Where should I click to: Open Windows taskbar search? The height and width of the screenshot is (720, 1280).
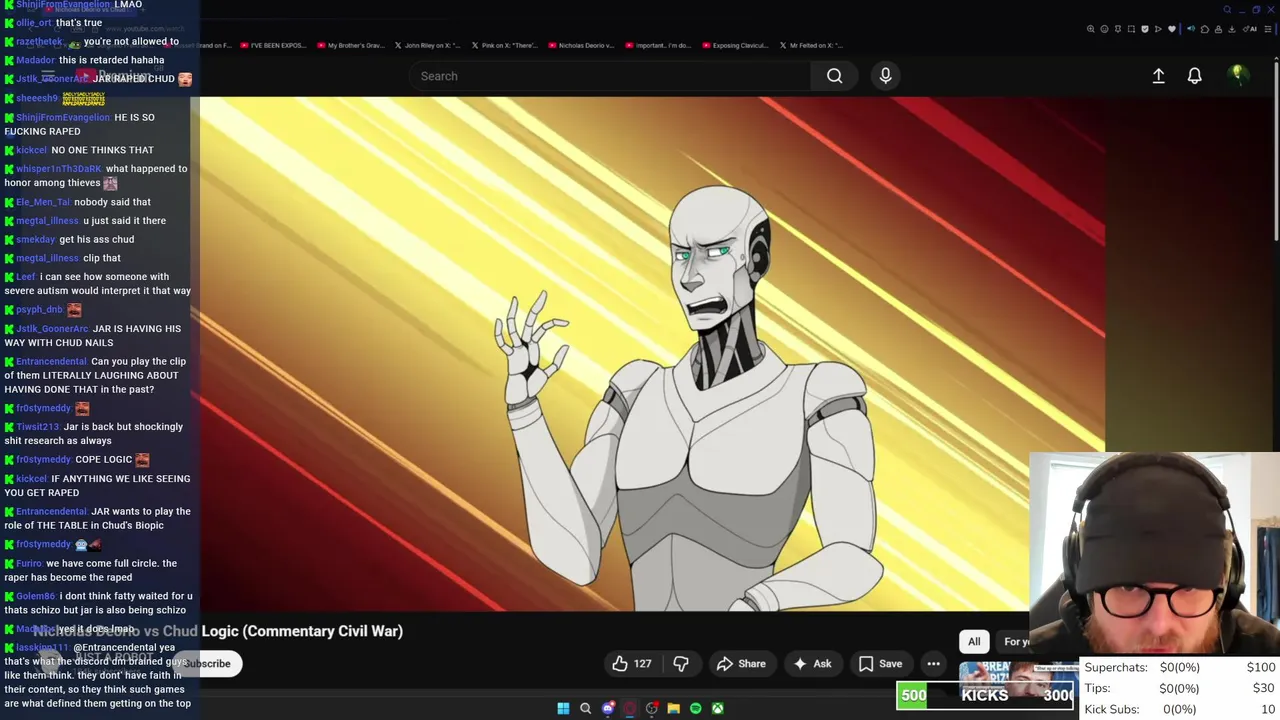pos(586,708)
